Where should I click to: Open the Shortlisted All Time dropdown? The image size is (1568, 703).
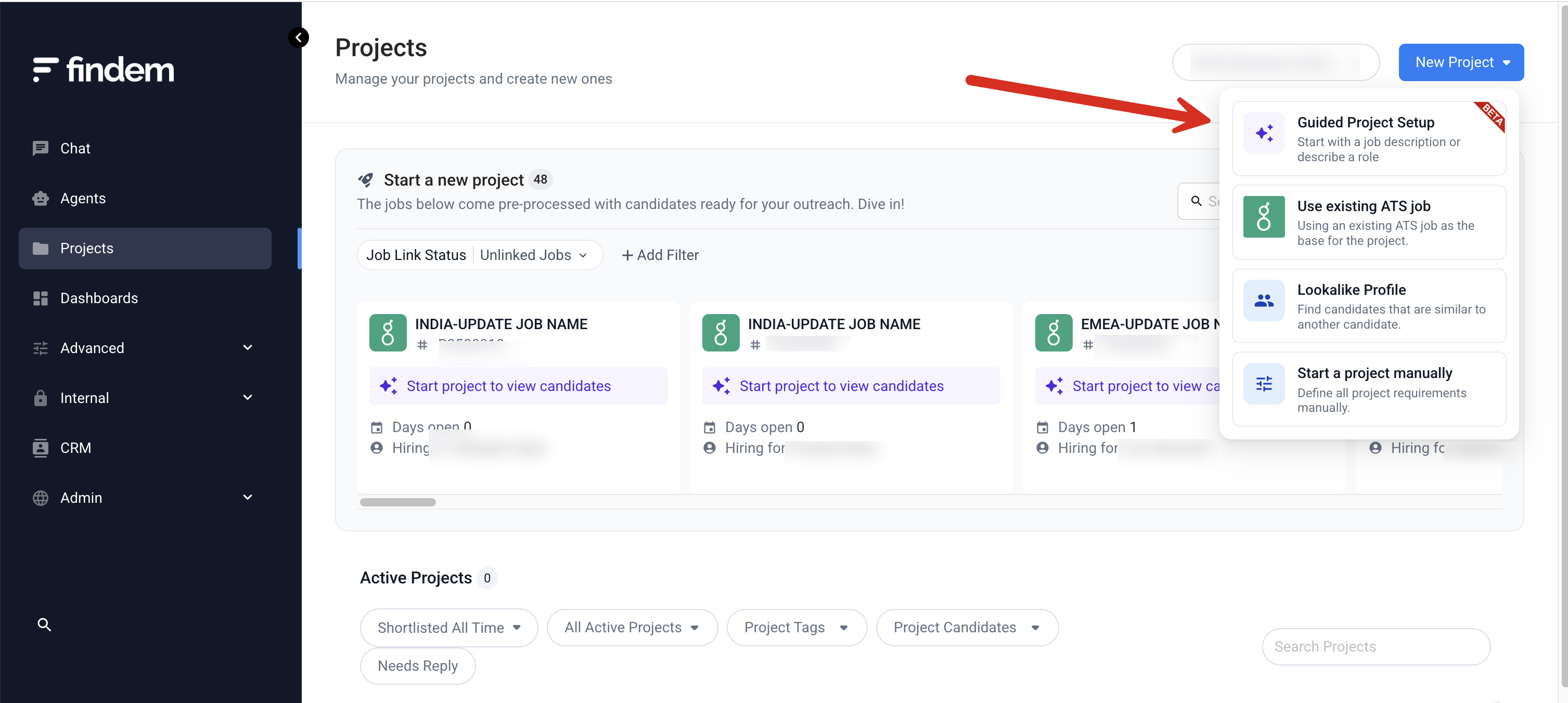point(449,628)
